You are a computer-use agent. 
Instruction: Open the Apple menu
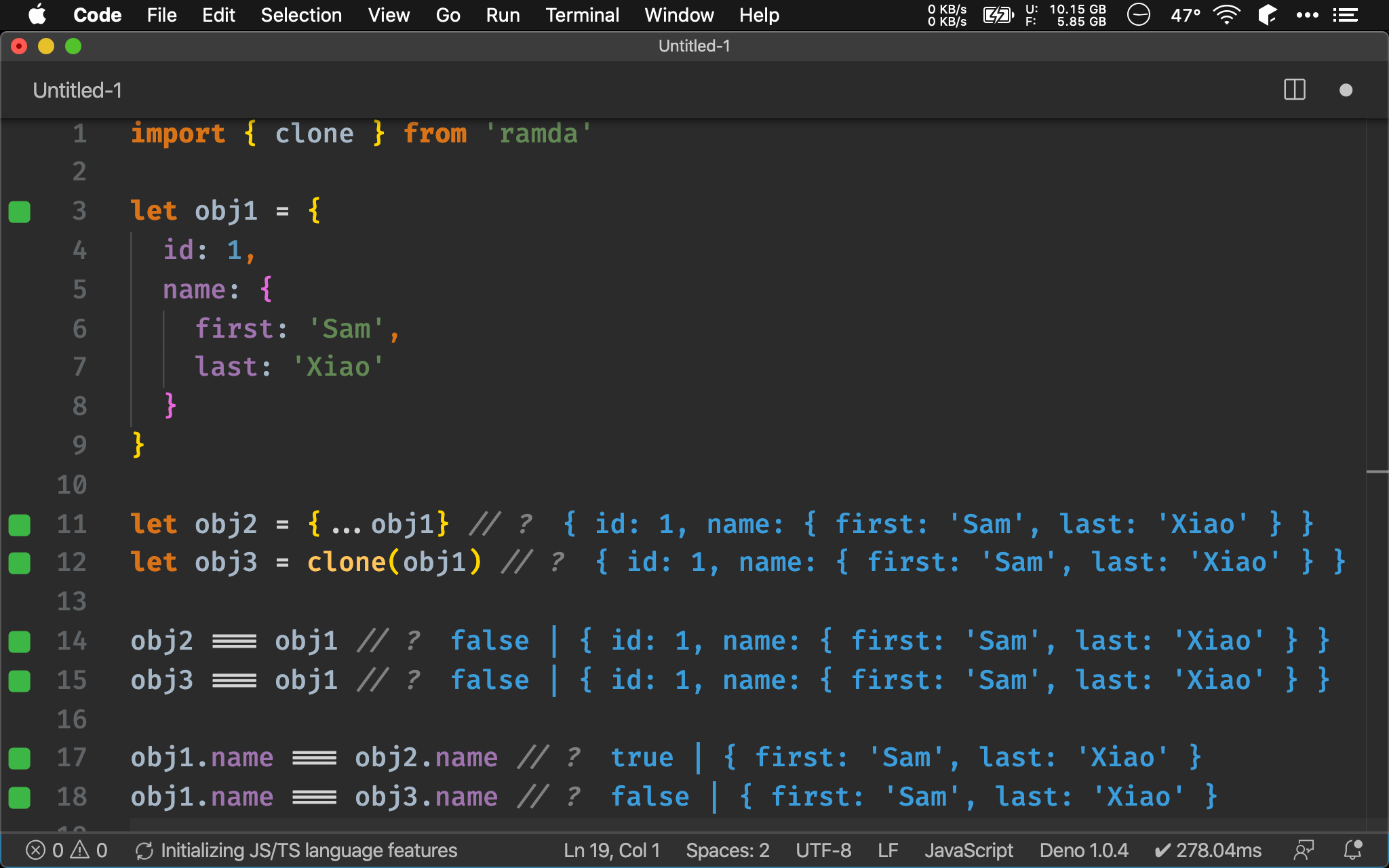[x=37, y=15]
